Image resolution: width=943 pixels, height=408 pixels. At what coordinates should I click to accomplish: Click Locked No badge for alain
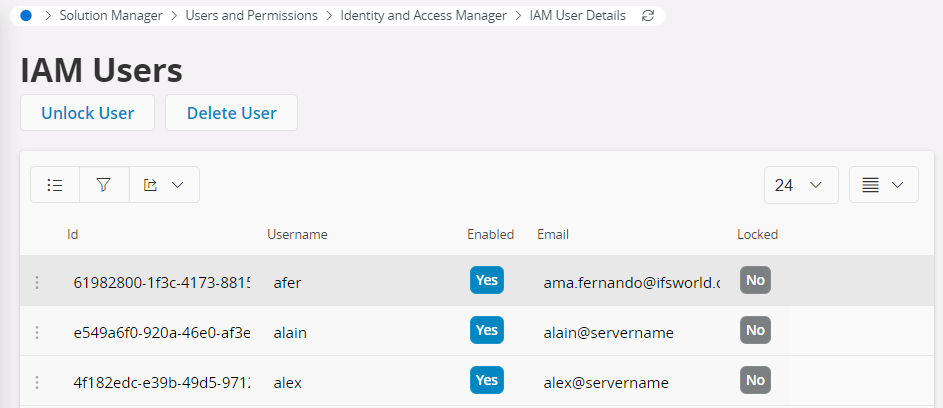click(755, 331)
